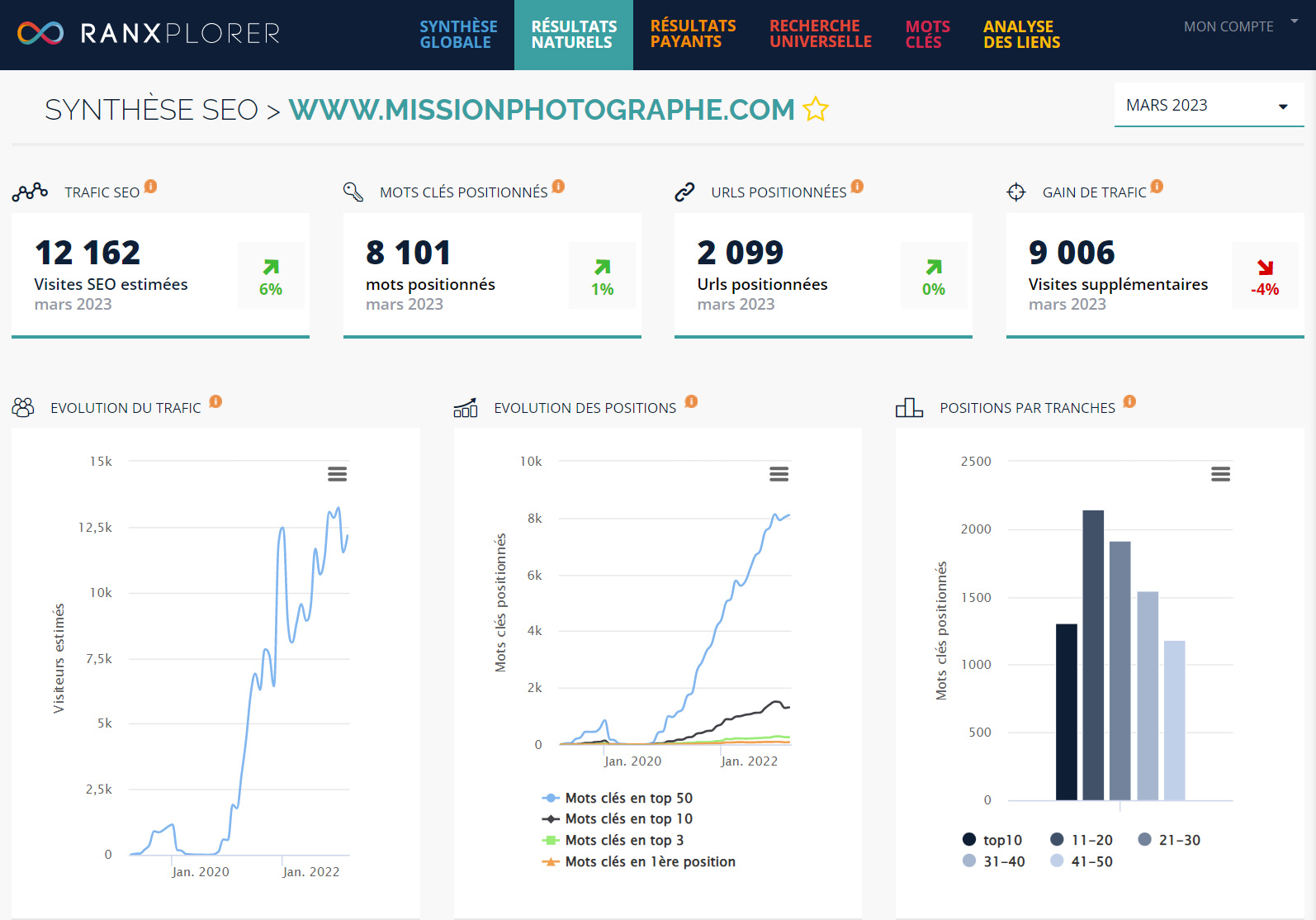Open info tooltip next to URLs positionnées

tap(858, 187)
